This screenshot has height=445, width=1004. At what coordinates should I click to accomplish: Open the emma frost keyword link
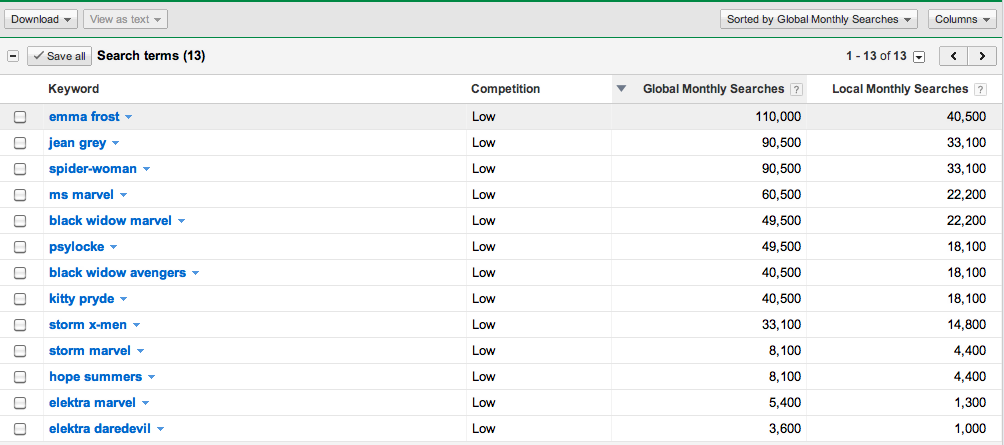pyautogui.click(x=84, y=117)
